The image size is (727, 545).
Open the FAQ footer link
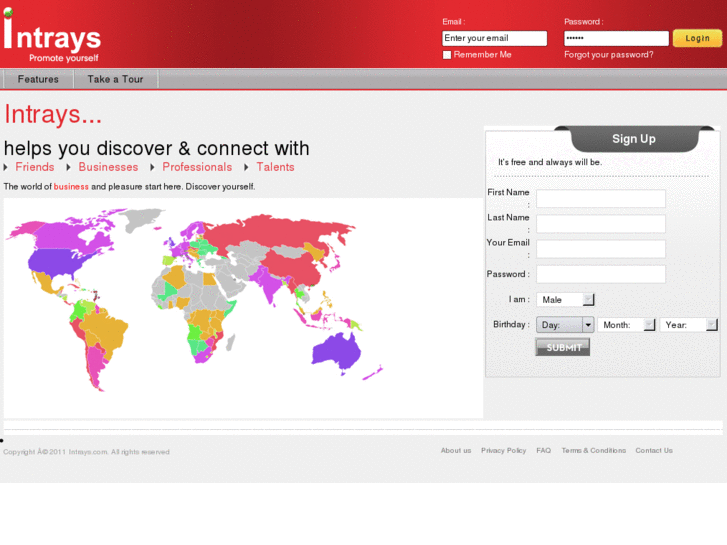tap(543, 450)
